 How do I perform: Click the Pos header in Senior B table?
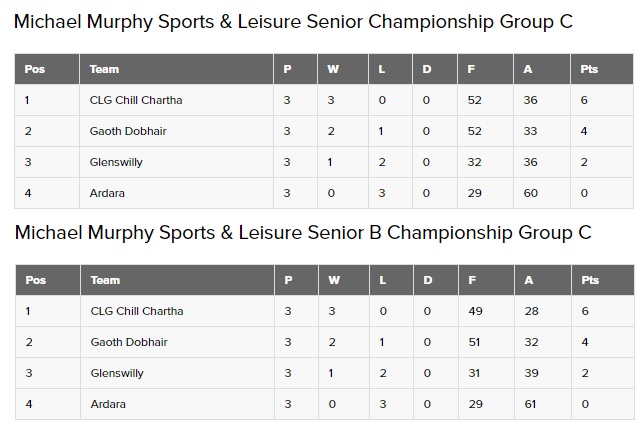[35, 280]
